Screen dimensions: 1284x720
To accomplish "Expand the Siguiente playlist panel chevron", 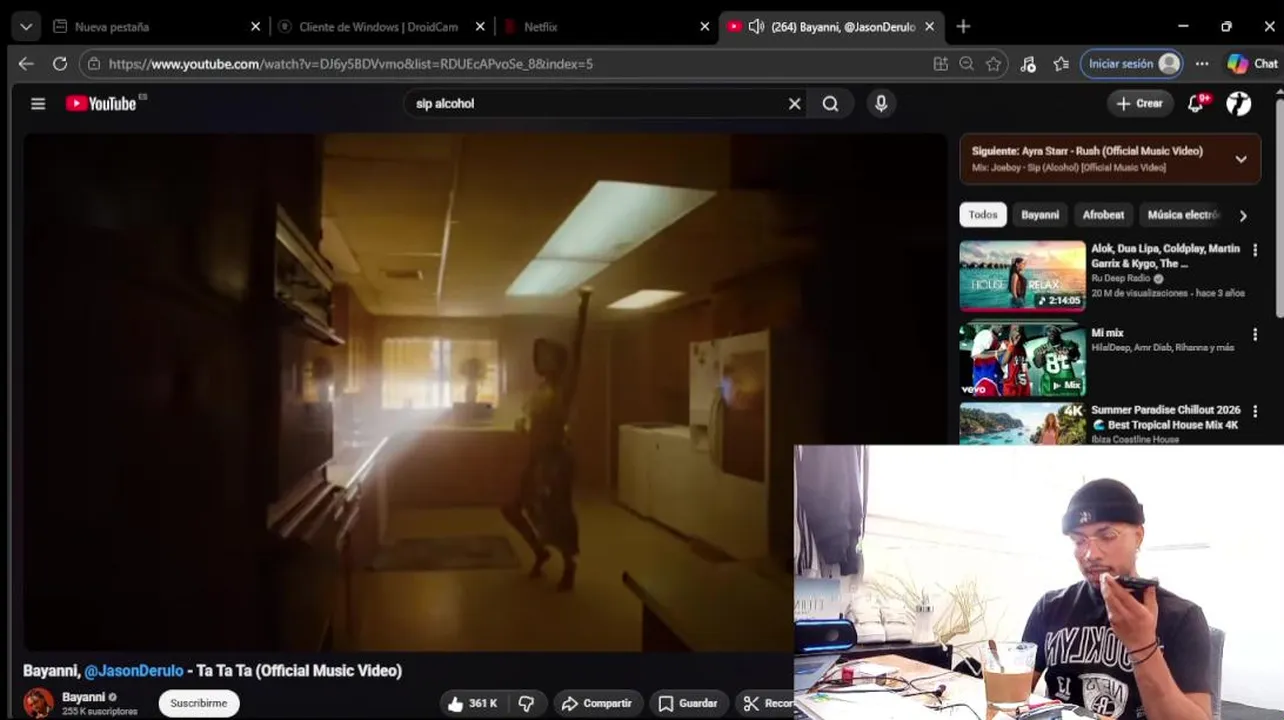I will [1241, 159].
